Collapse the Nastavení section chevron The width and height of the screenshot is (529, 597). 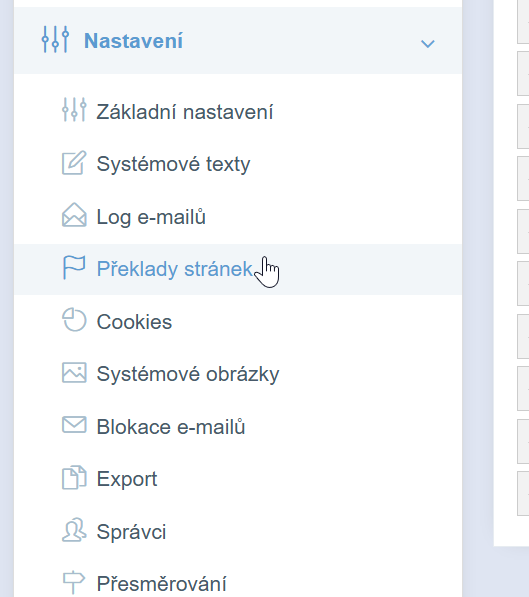click(x=427, y=44)
